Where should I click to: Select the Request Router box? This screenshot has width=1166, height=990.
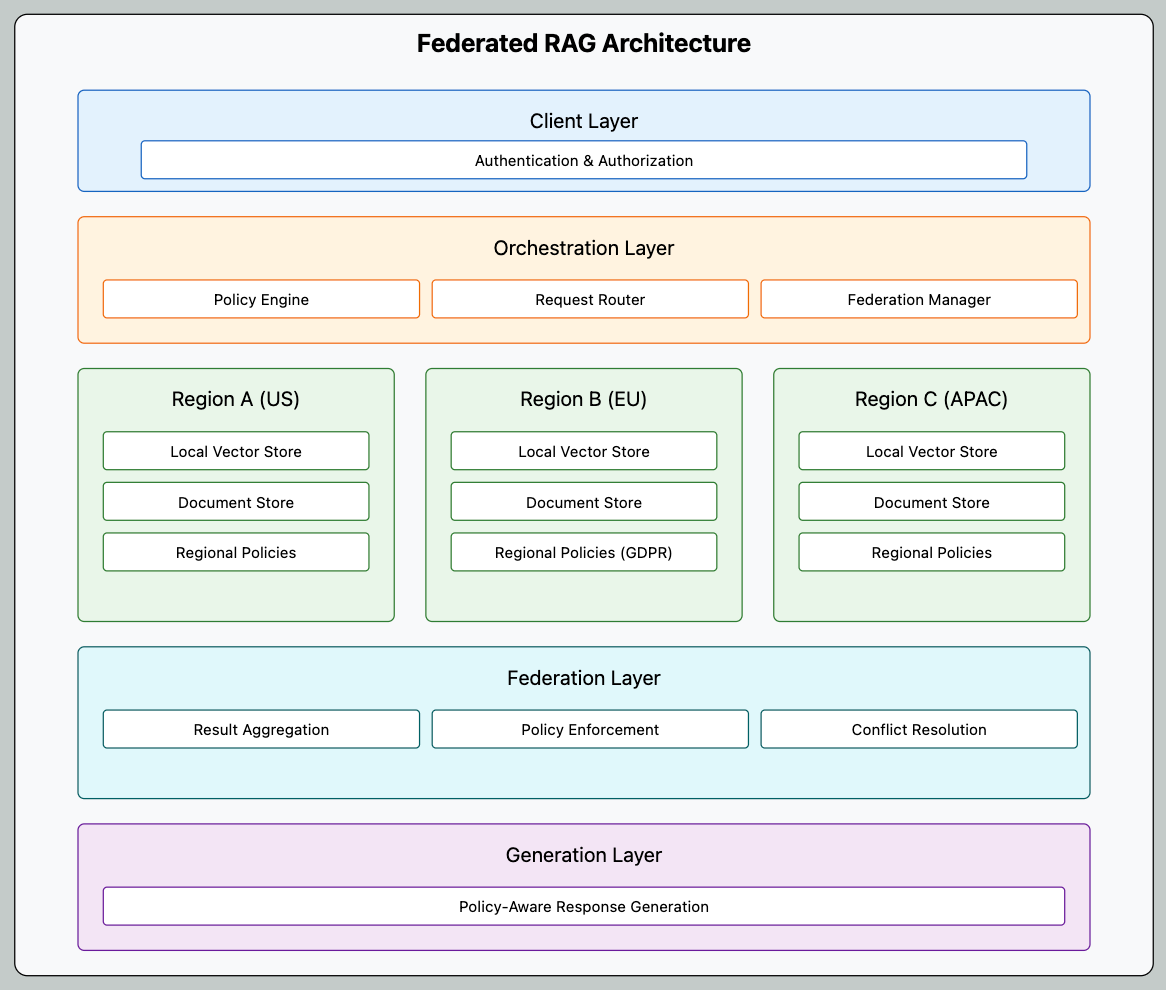coord(590,299)
